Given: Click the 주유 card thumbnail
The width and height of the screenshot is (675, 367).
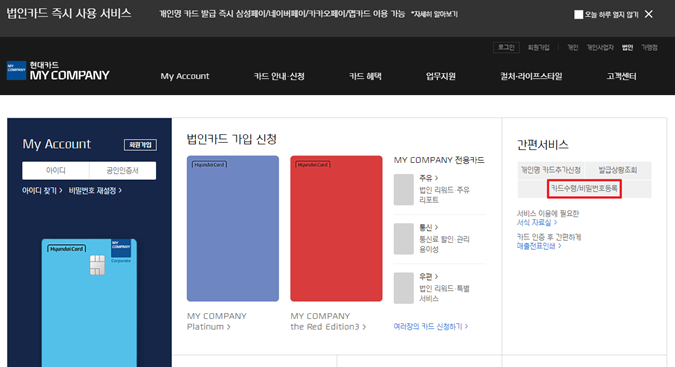Looking at the screenshot, I should [404, 189].
